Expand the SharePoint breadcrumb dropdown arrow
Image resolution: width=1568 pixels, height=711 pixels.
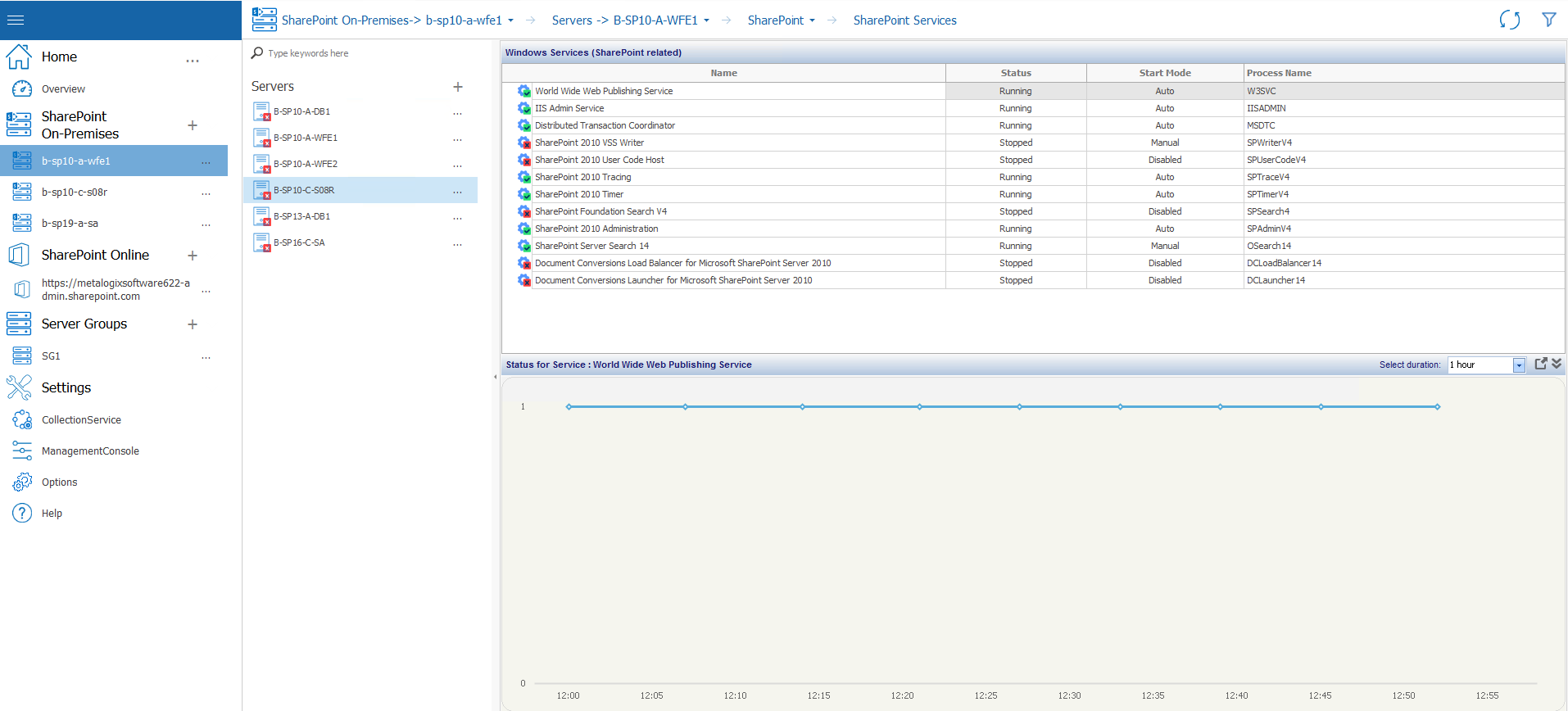coord(812,20)
